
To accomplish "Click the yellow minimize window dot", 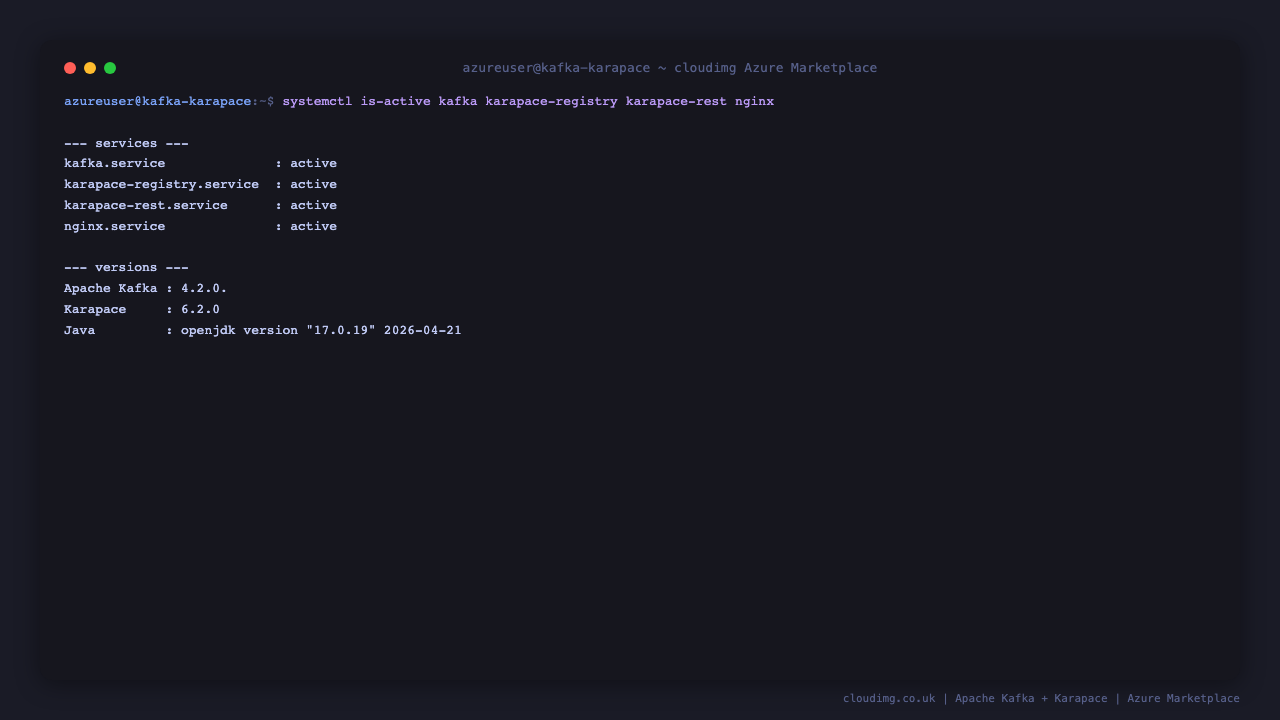I will pos(90,68).
